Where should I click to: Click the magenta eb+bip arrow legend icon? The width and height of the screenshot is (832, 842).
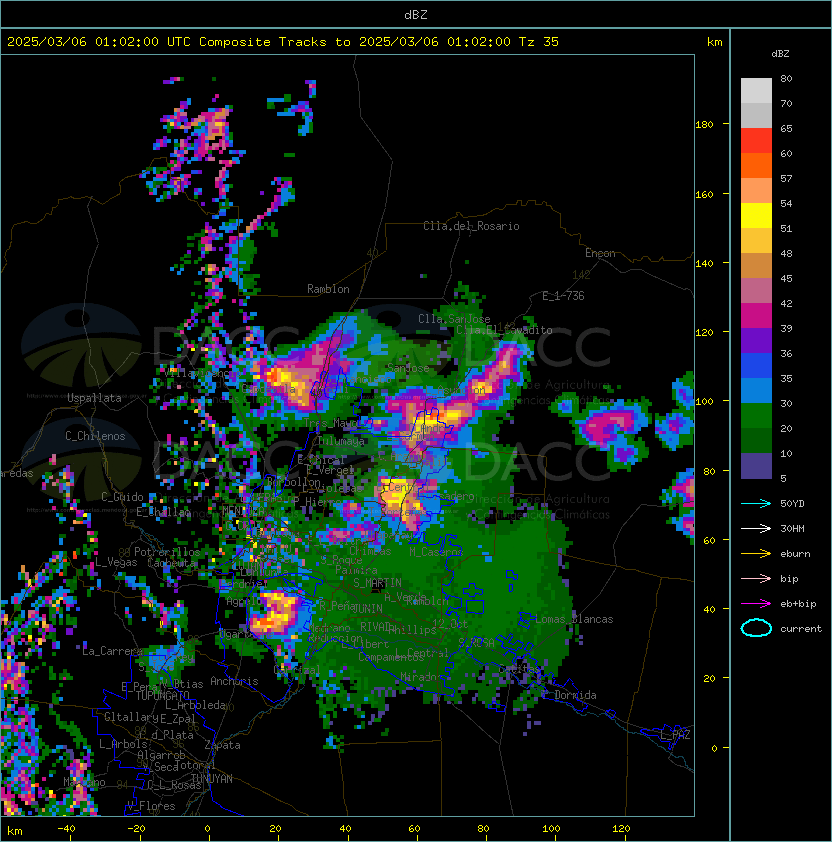pyautogui.click(x=756, y=604)
